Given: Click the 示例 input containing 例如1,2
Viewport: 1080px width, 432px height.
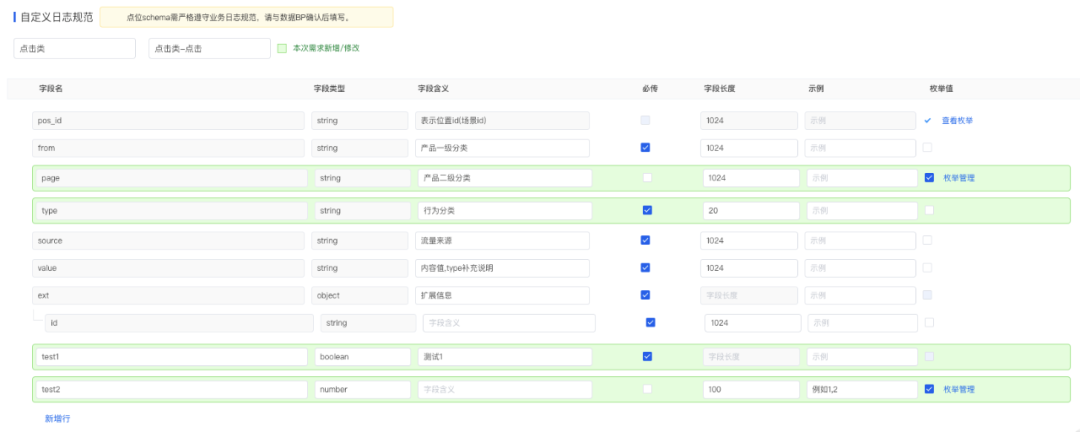Looking at the screenshot, I should click(861, 389).
